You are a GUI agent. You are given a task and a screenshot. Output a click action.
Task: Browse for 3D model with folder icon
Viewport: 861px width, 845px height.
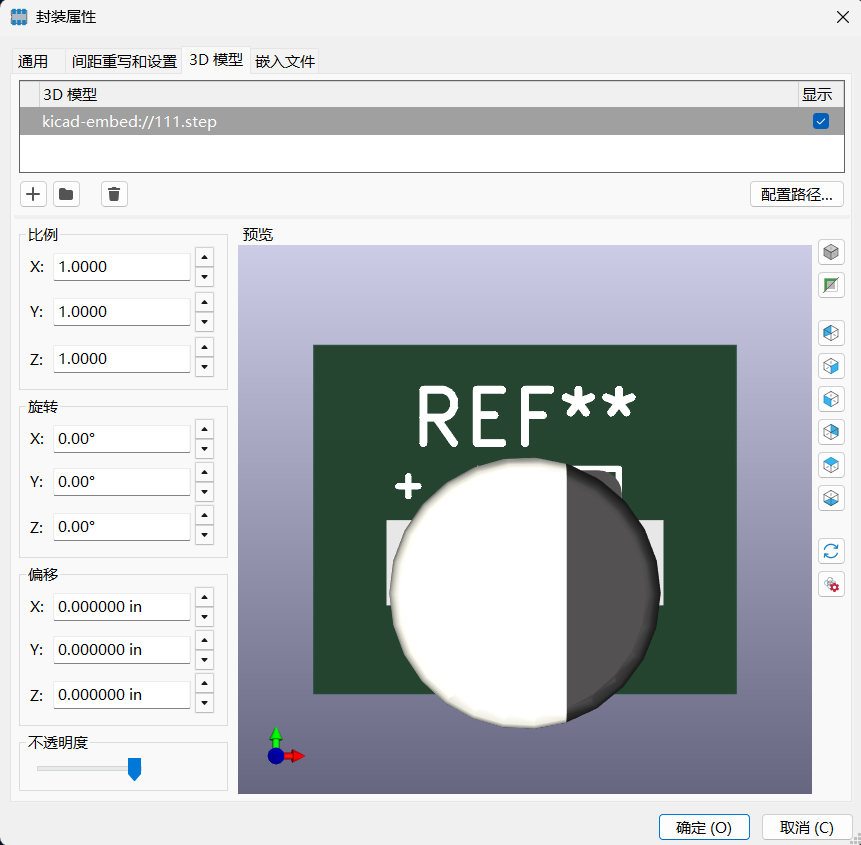(66, 194)
